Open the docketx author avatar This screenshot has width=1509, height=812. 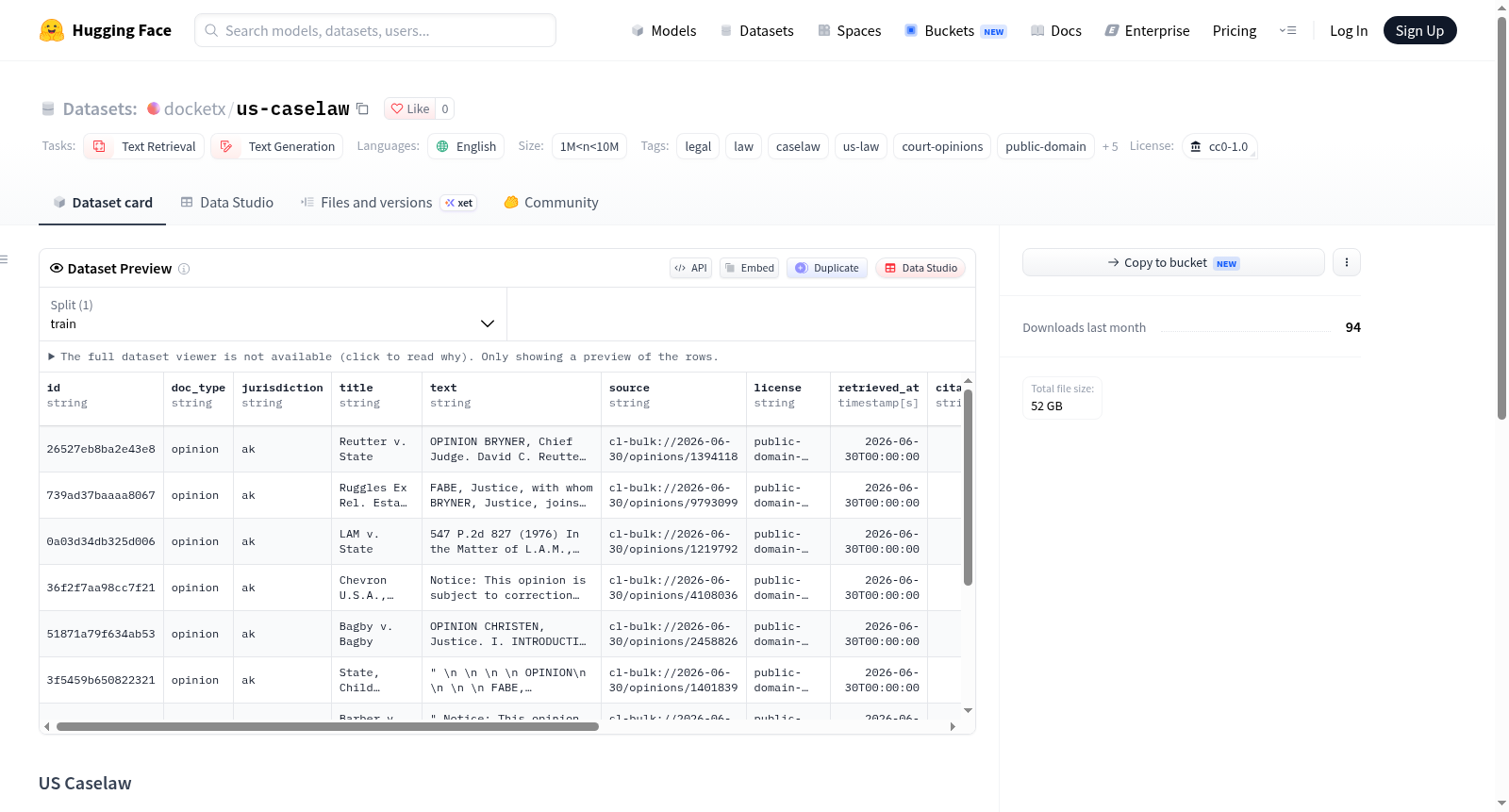pos(154,108)
